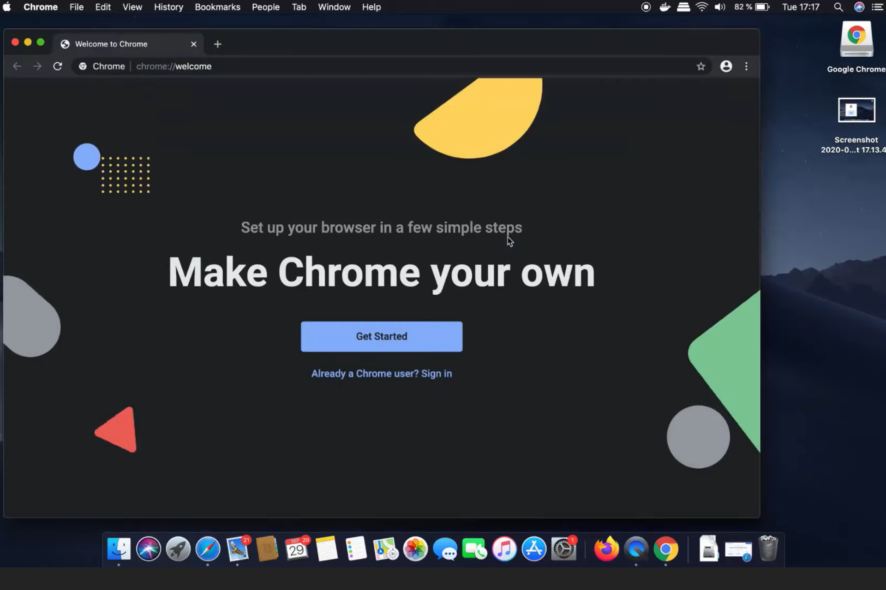Open Chrome's three-dot menu

click(x=746, y=66)
